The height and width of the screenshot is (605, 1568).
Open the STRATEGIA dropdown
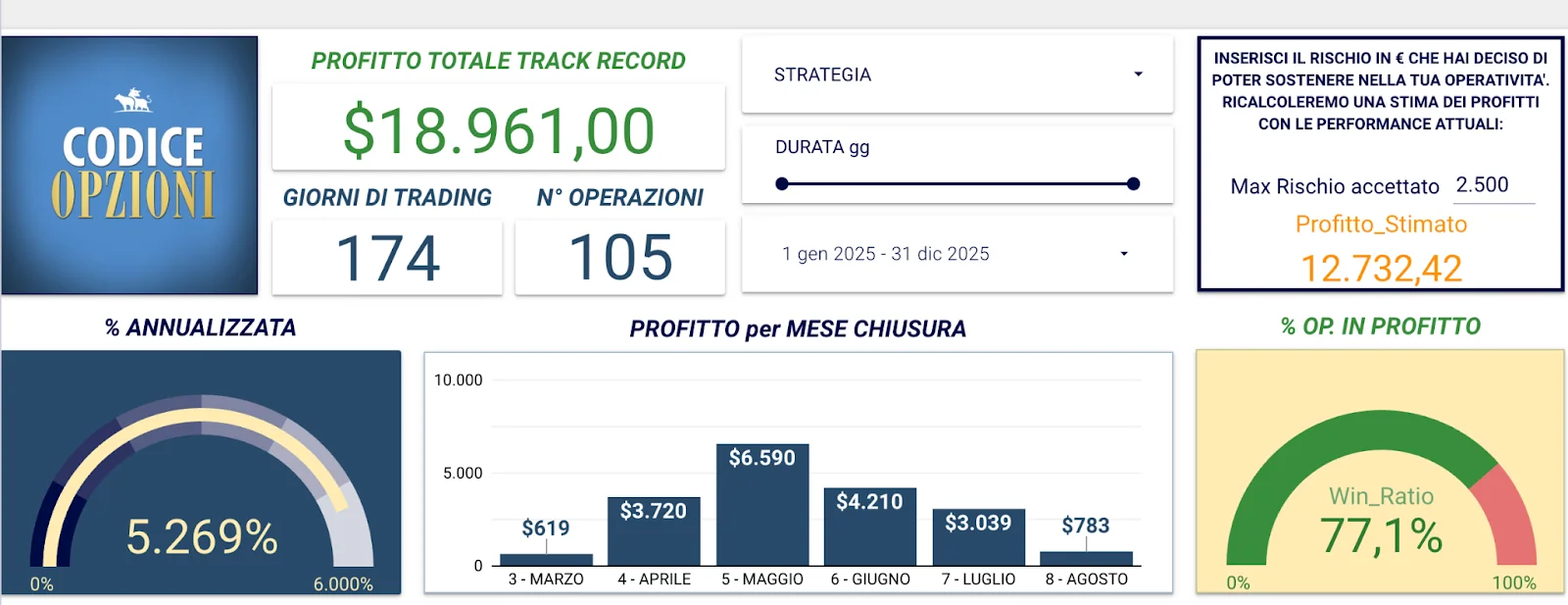pyautogui.click(x=957, y=75)
